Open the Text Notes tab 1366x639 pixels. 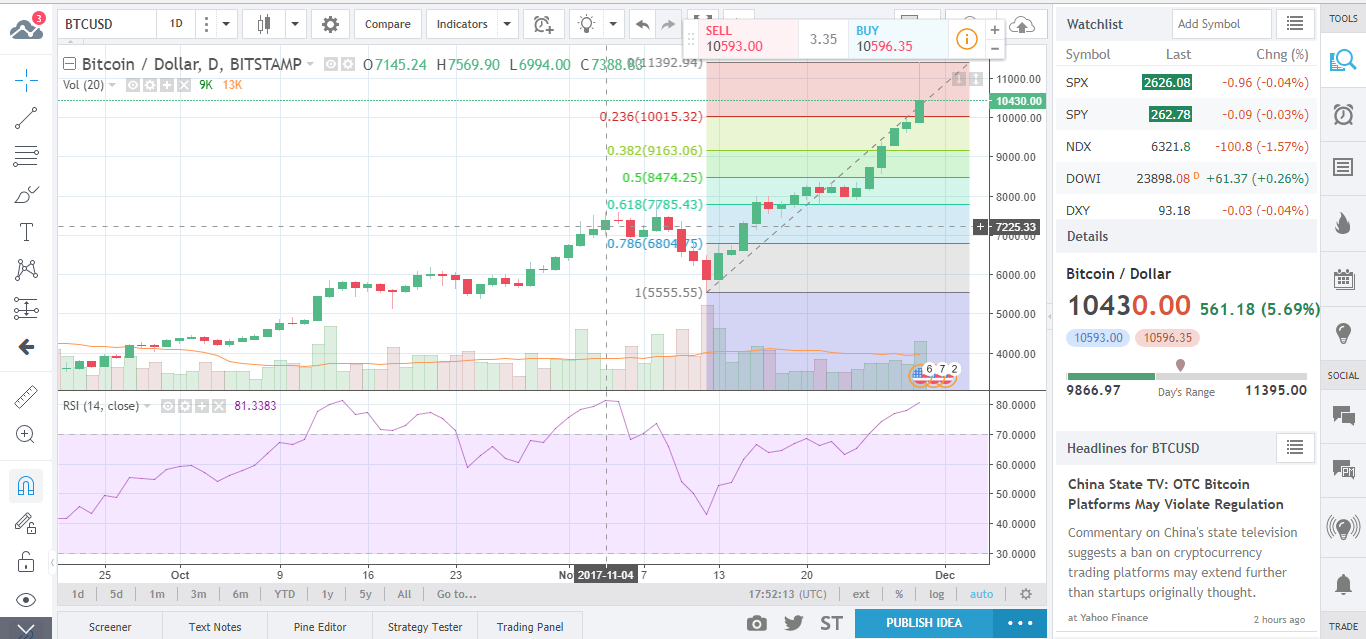[215, 626]
